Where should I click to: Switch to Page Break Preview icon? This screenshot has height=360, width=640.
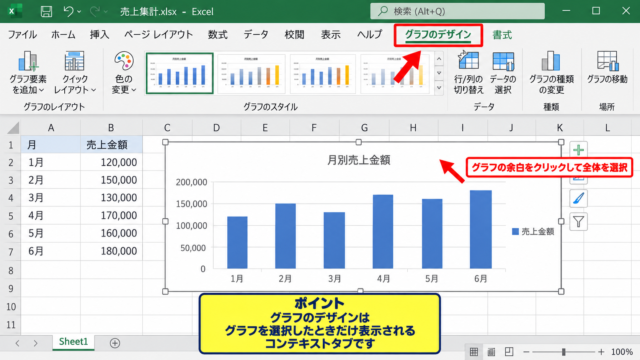point(509,352)
